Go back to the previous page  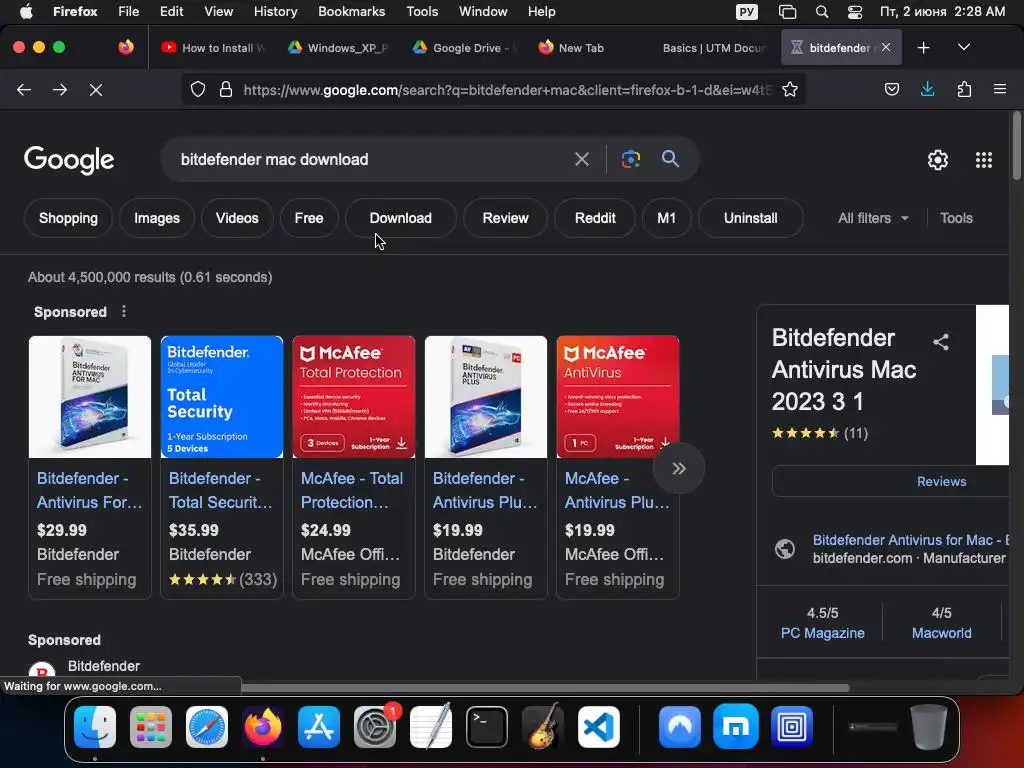point(24,89)
